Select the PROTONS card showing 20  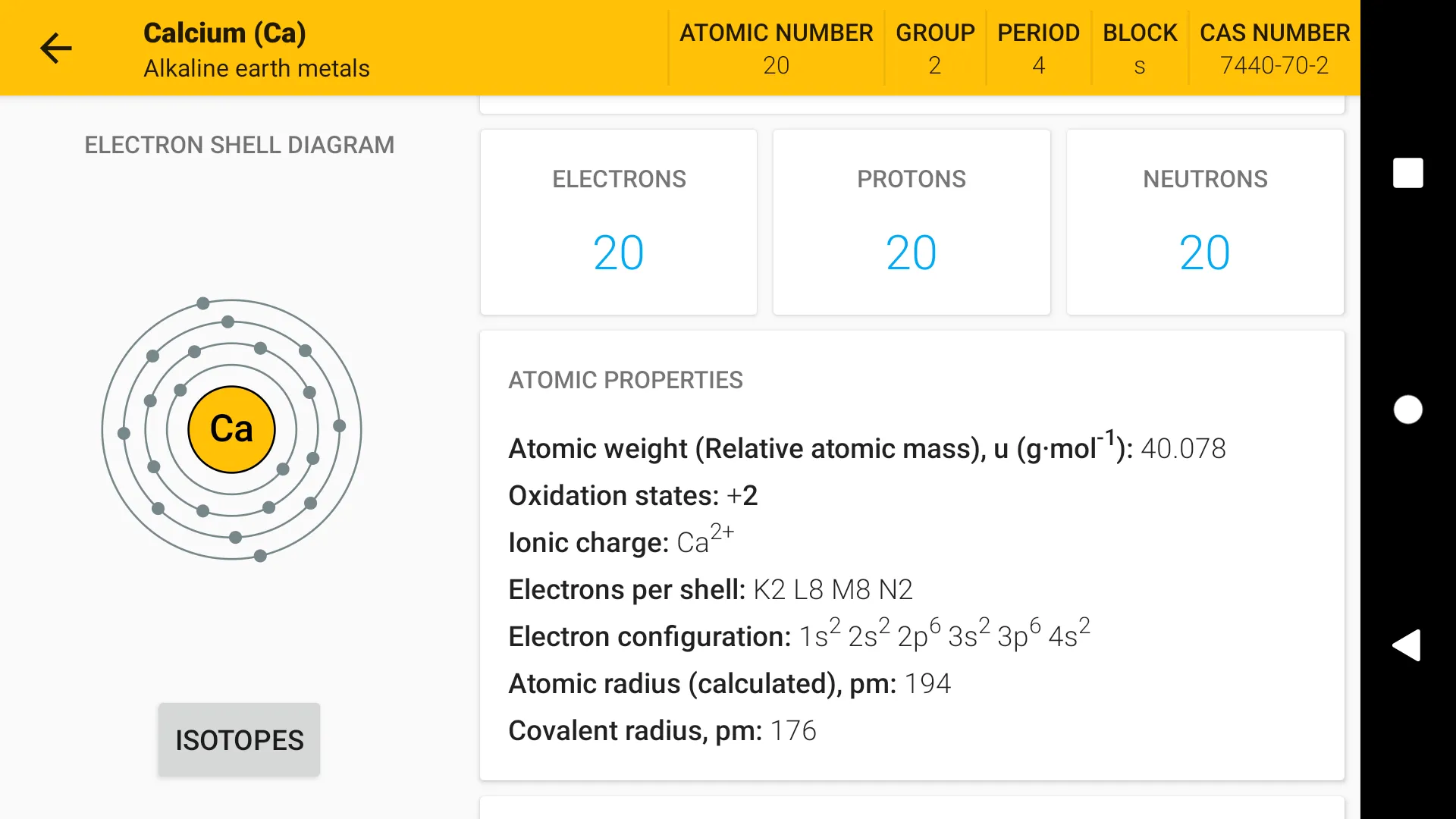911,222
